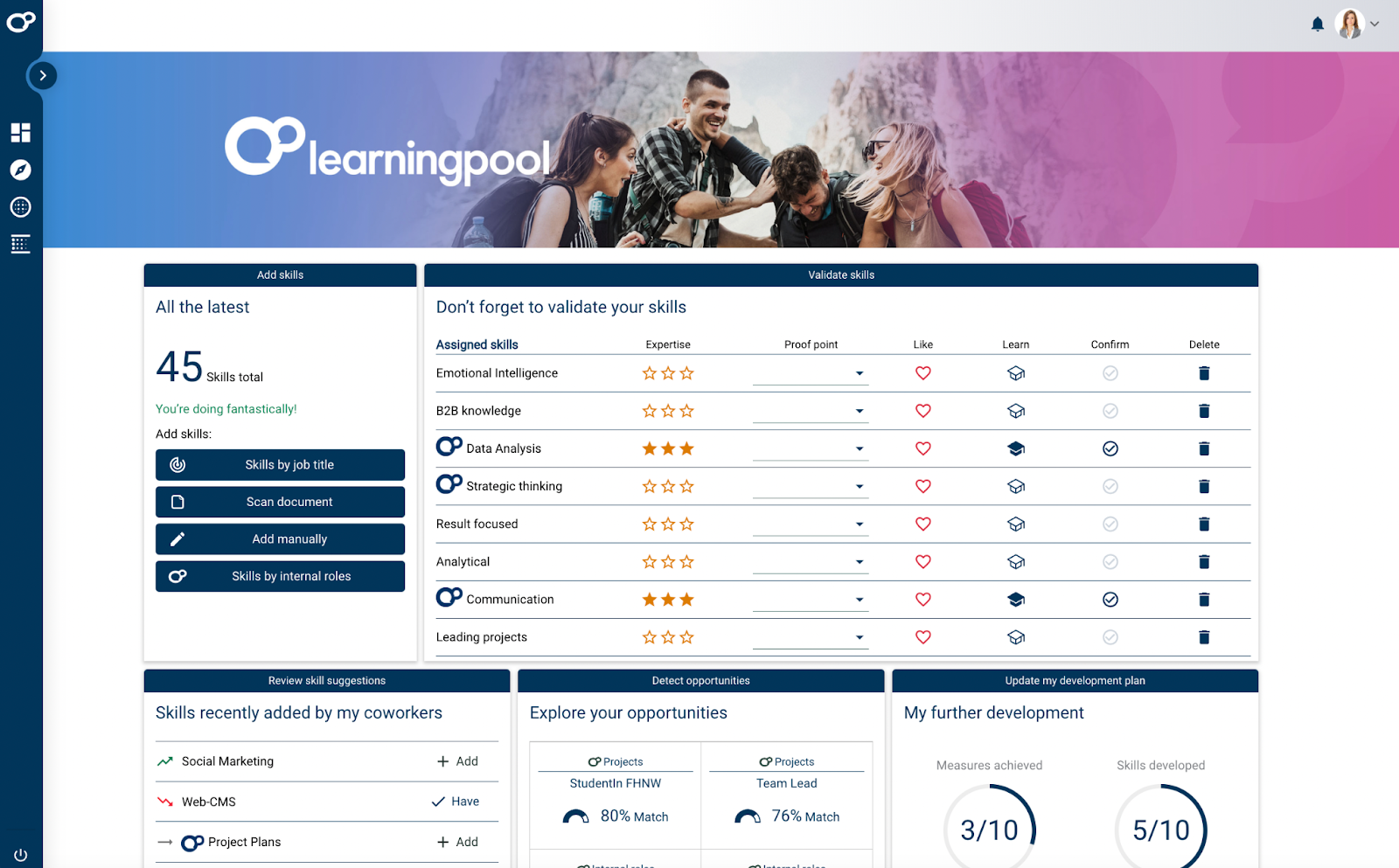Select the Detect opportunities panel header
Viewport: 1399px width, 868px height.
tap(700, 680)
